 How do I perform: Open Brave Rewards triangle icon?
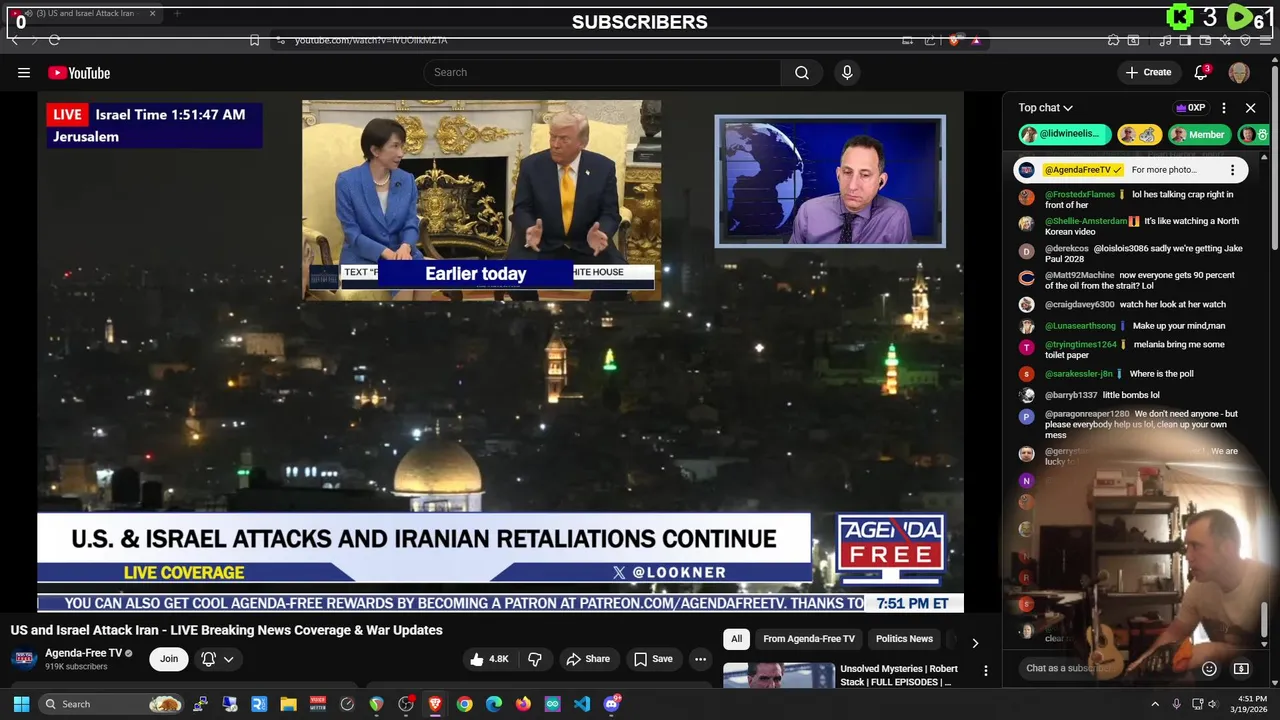click(976, 40)
